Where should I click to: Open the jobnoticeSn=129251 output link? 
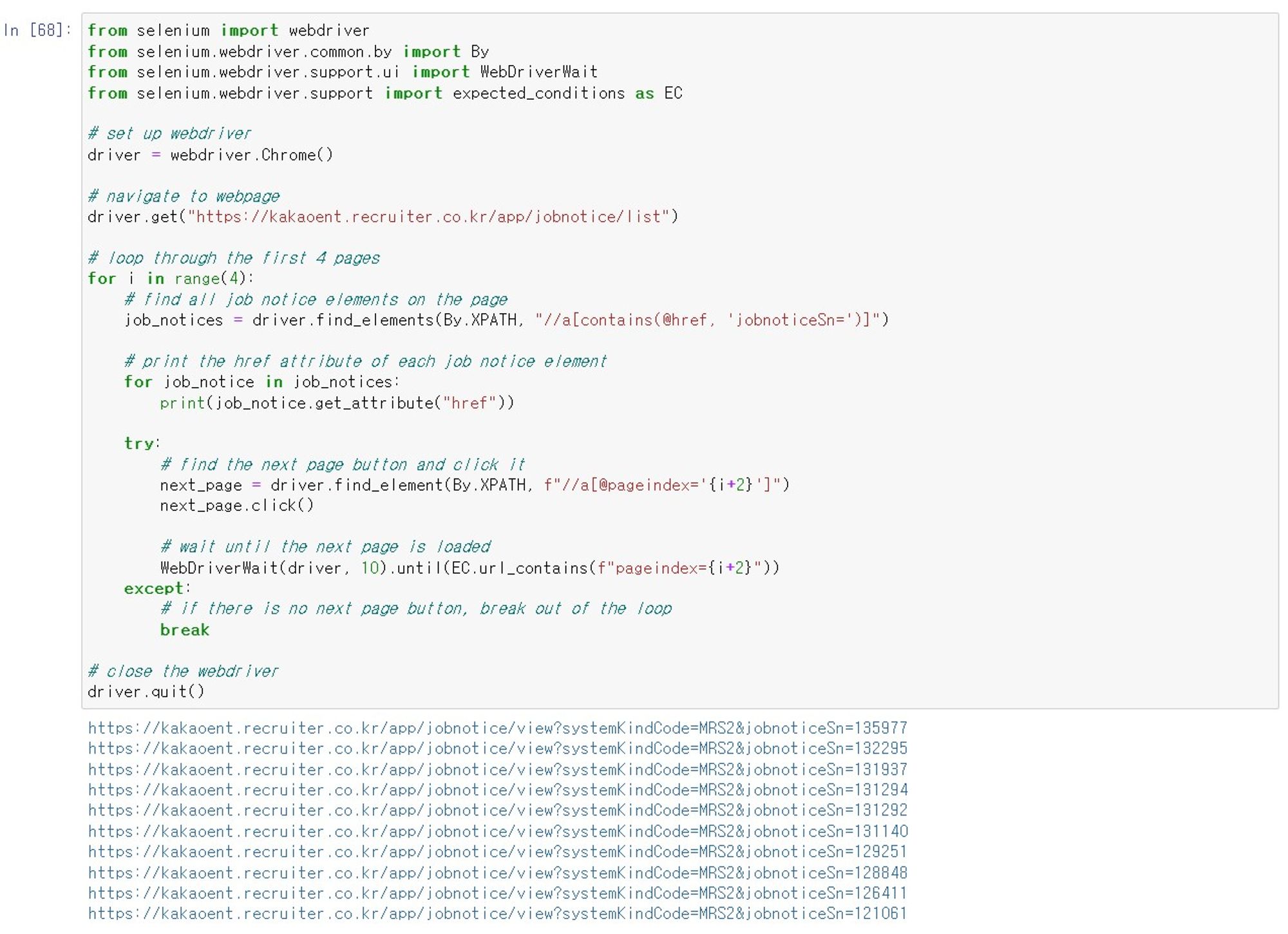pyautogui.click(x=497, y=852)
